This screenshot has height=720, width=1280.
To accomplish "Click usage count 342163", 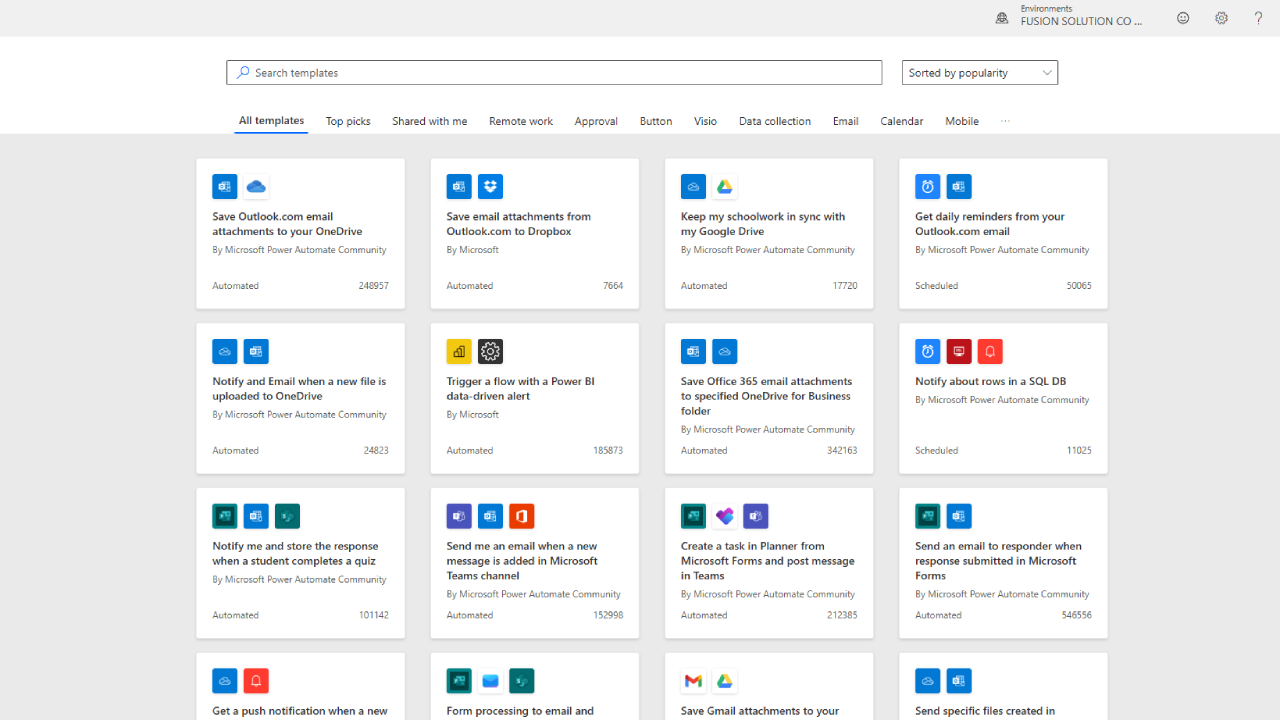I will tap(841, 450).
